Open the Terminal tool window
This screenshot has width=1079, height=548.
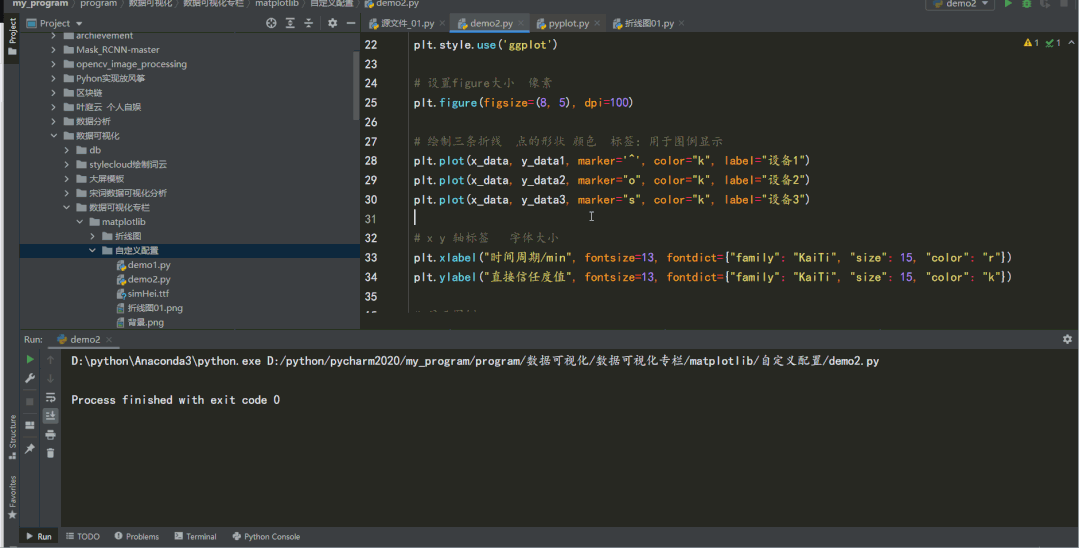(x=195, y=536)
